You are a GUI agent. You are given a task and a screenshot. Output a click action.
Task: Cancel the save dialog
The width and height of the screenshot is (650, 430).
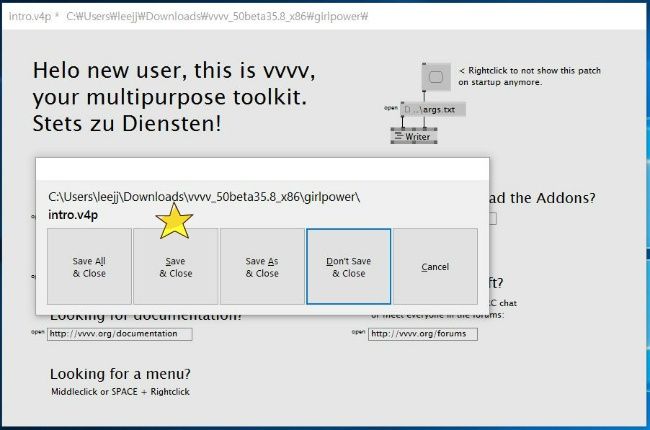(x=435, y=267)
